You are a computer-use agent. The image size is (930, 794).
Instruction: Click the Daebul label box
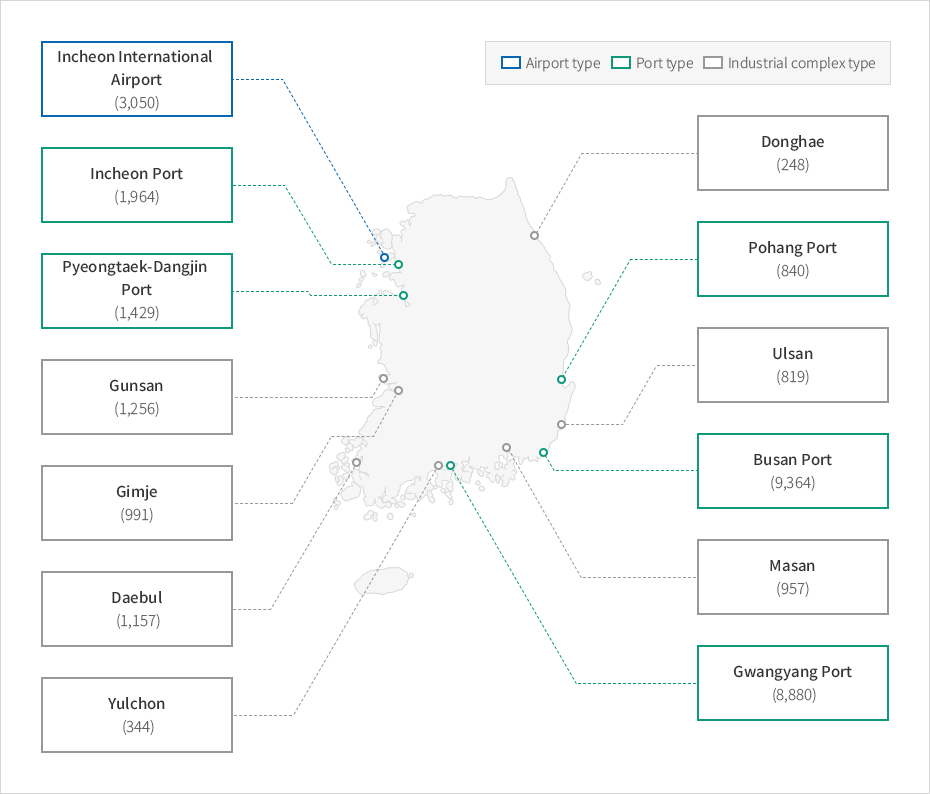point(137,609)
